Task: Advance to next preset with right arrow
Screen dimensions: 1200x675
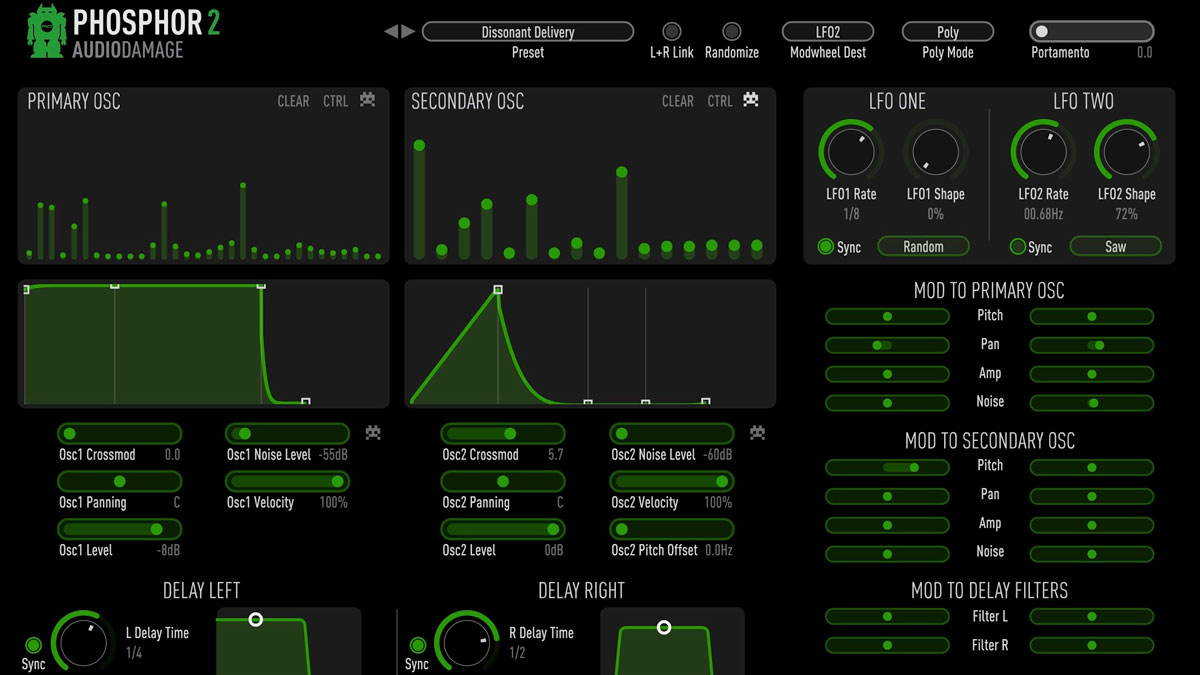Action: pyautogui.click(x=408, y=31)
